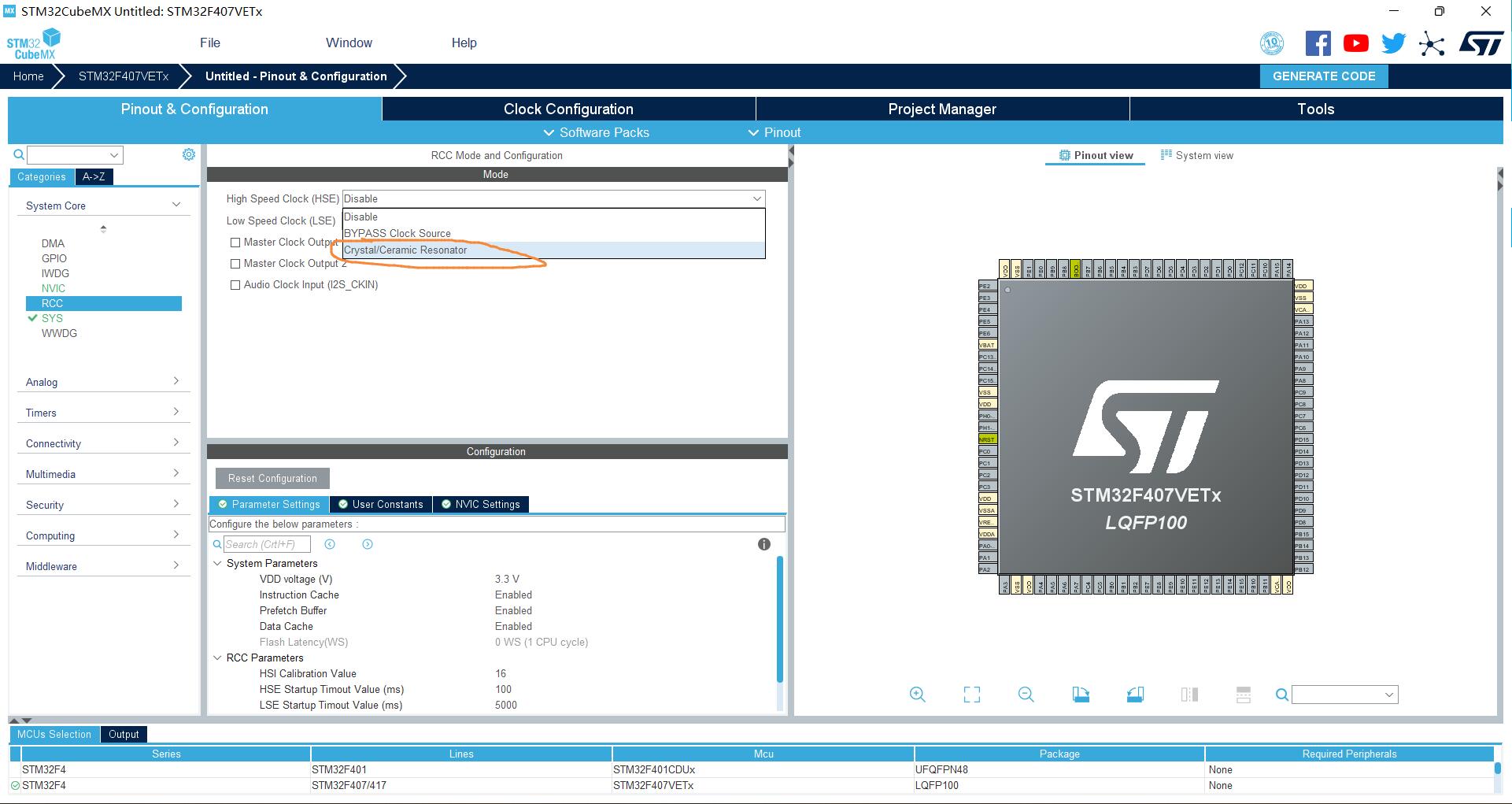Screen dimensions: 1512x804
Task: Click STM32F407VETx breadcrumb
Action: pyautogui.click(x=124, y=76)
